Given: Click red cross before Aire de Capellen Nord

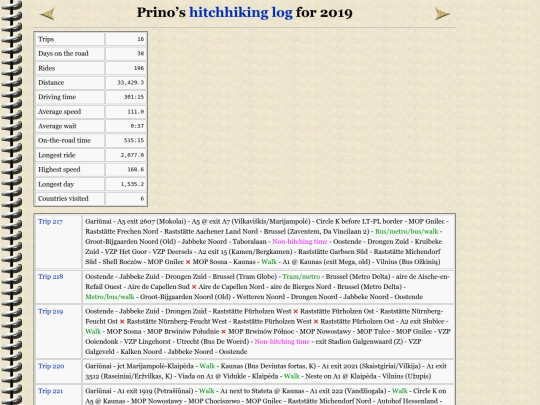Looking at the screenshot, I should pos(194,287).
